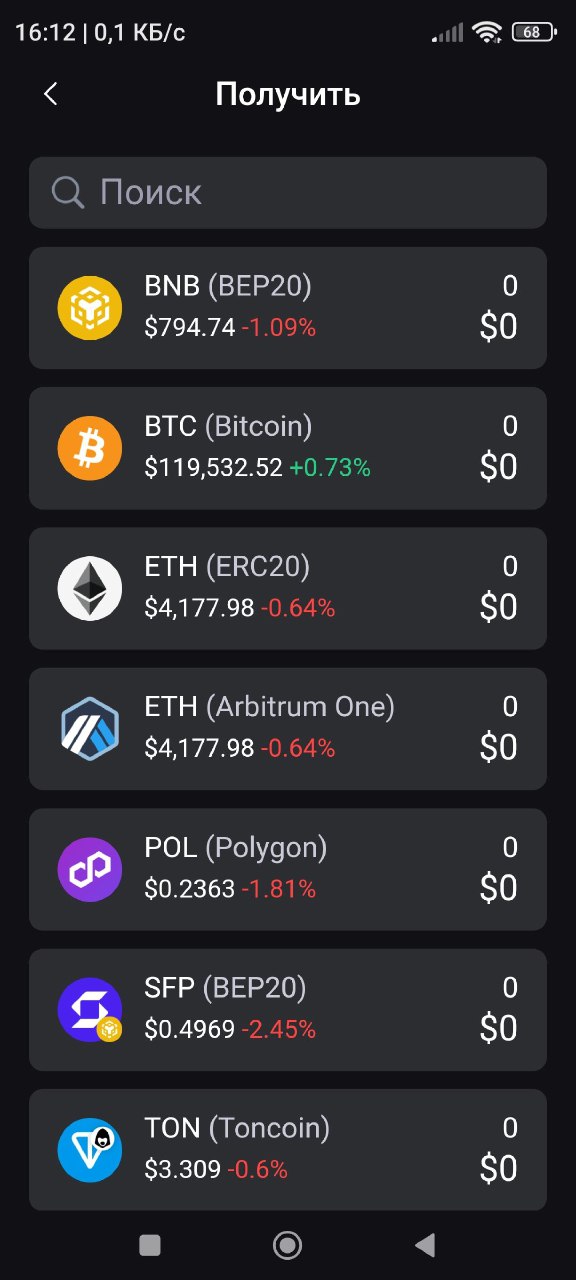The width and height of the screenshot is (576, 1280).
Task: Click the SFP SafePal token icon
Action: point(90,1009)
